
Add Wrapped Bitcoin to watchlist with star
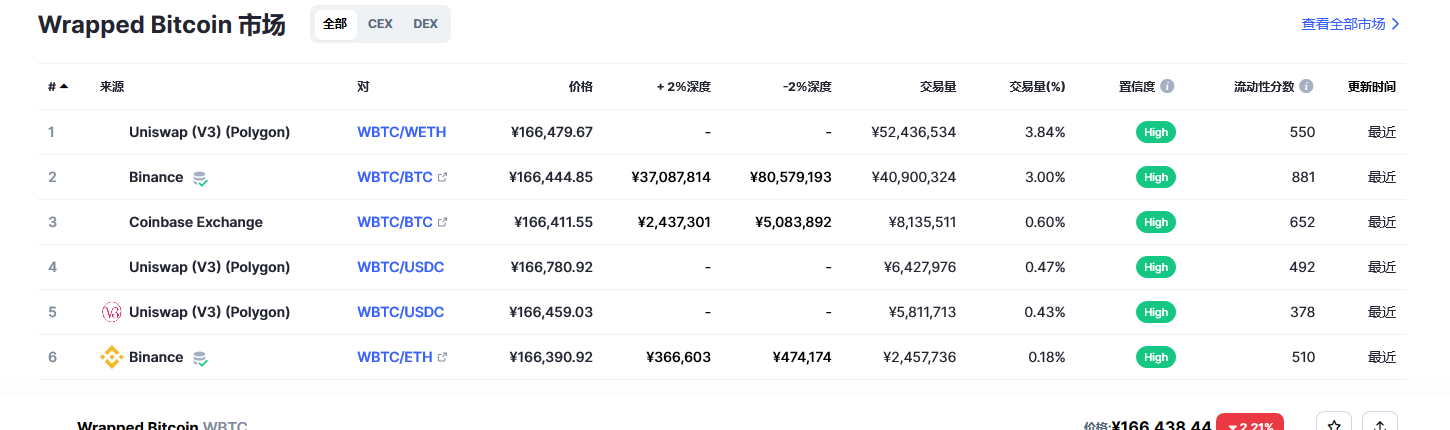click(x=1334, y=425)
